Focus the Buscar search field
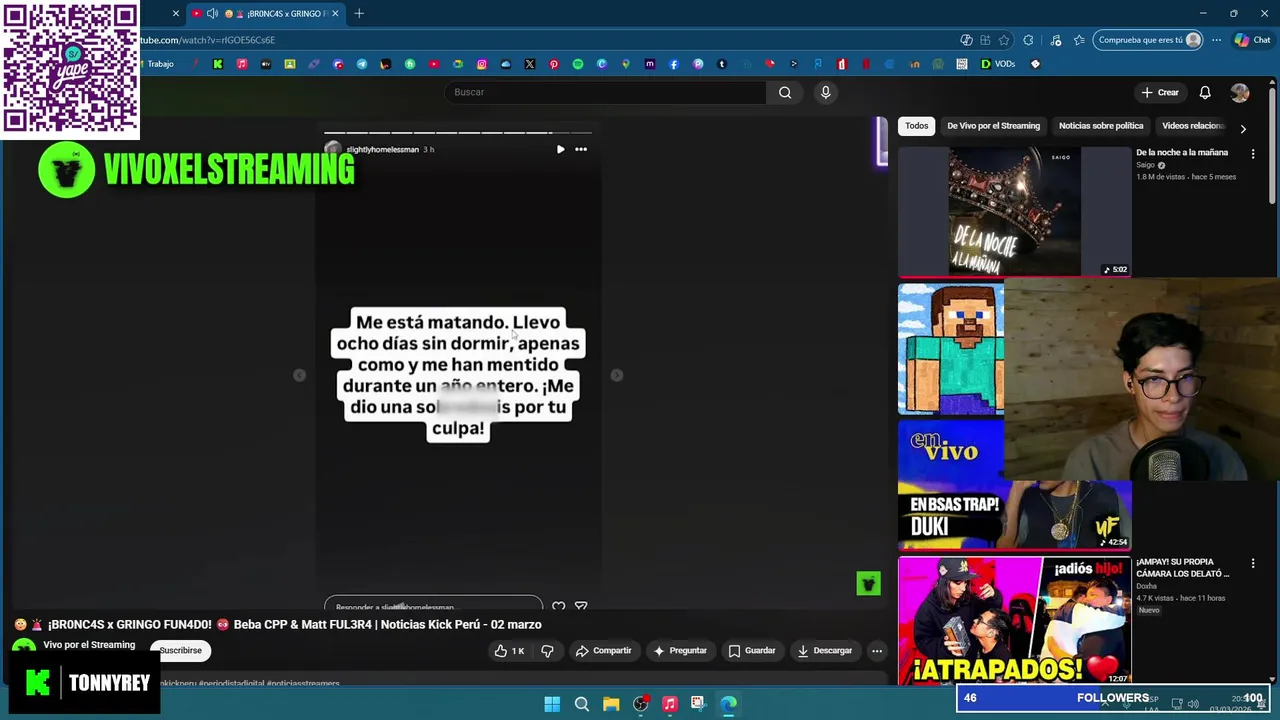 [605, 92]
